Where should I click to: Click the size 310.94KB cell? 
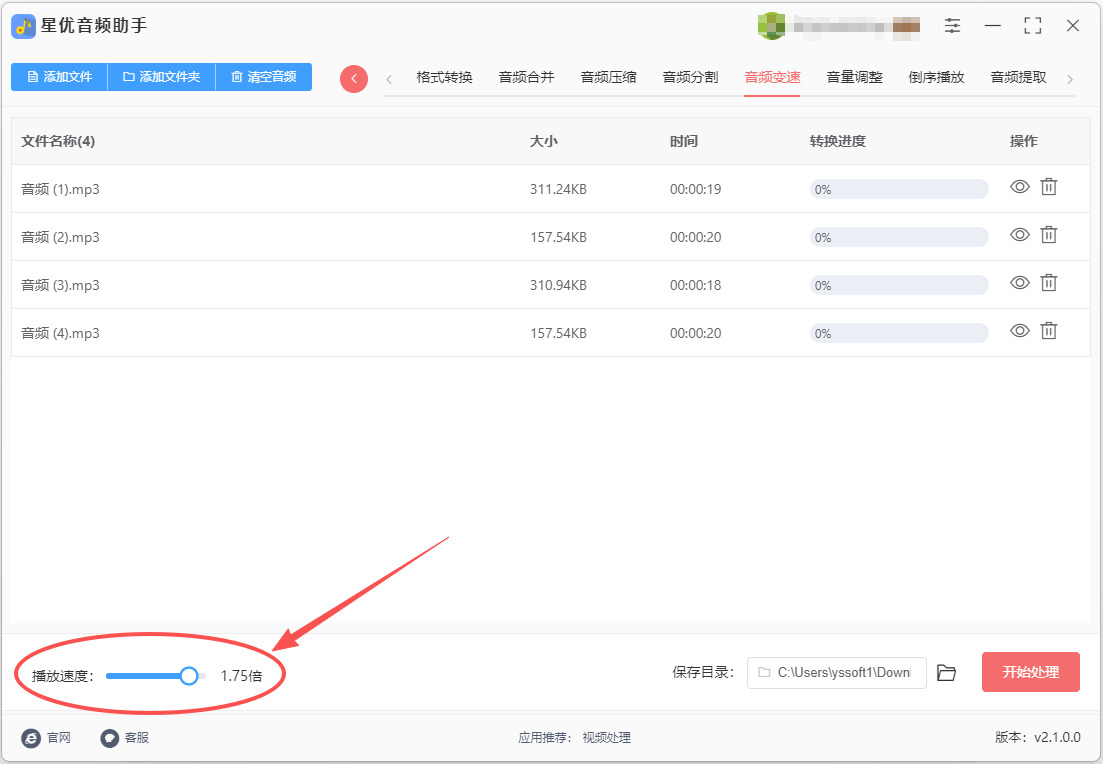pos(559,285)
